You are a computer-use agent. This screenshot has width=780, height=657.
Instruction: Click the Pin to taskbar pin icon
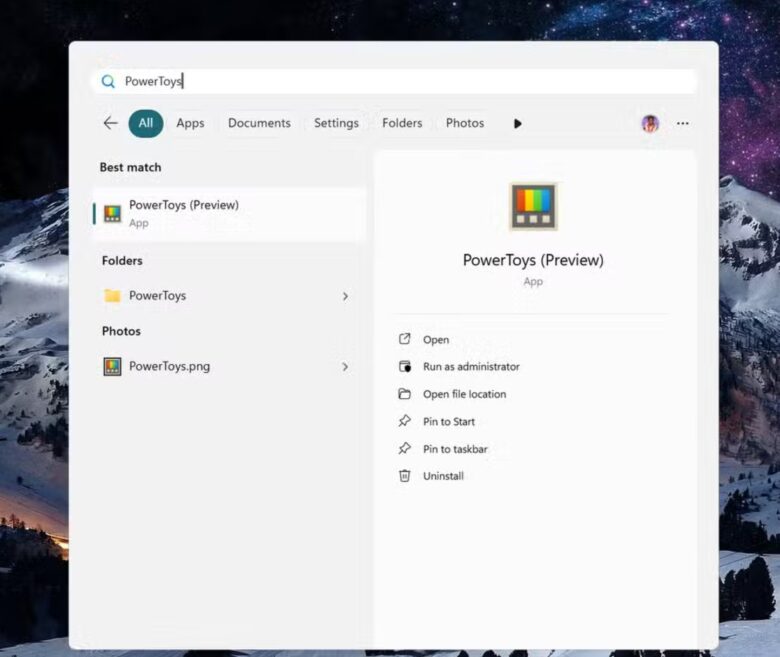click(x=405, y=449)
